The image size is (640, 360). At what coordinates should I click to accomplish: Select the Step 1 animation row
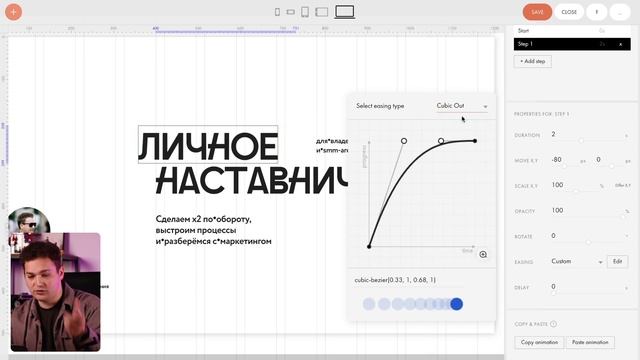pos(572,44)
